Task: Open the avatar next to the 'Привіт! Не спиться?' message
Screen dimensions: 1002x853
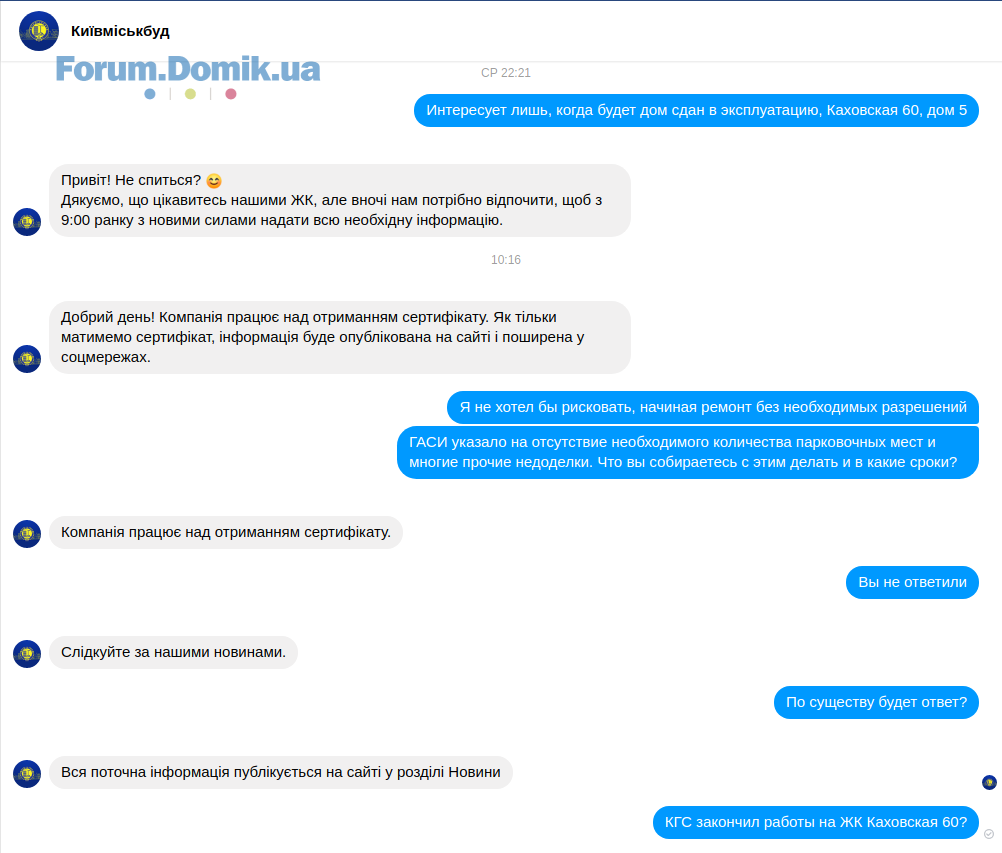Action: (x=27, y=222)
